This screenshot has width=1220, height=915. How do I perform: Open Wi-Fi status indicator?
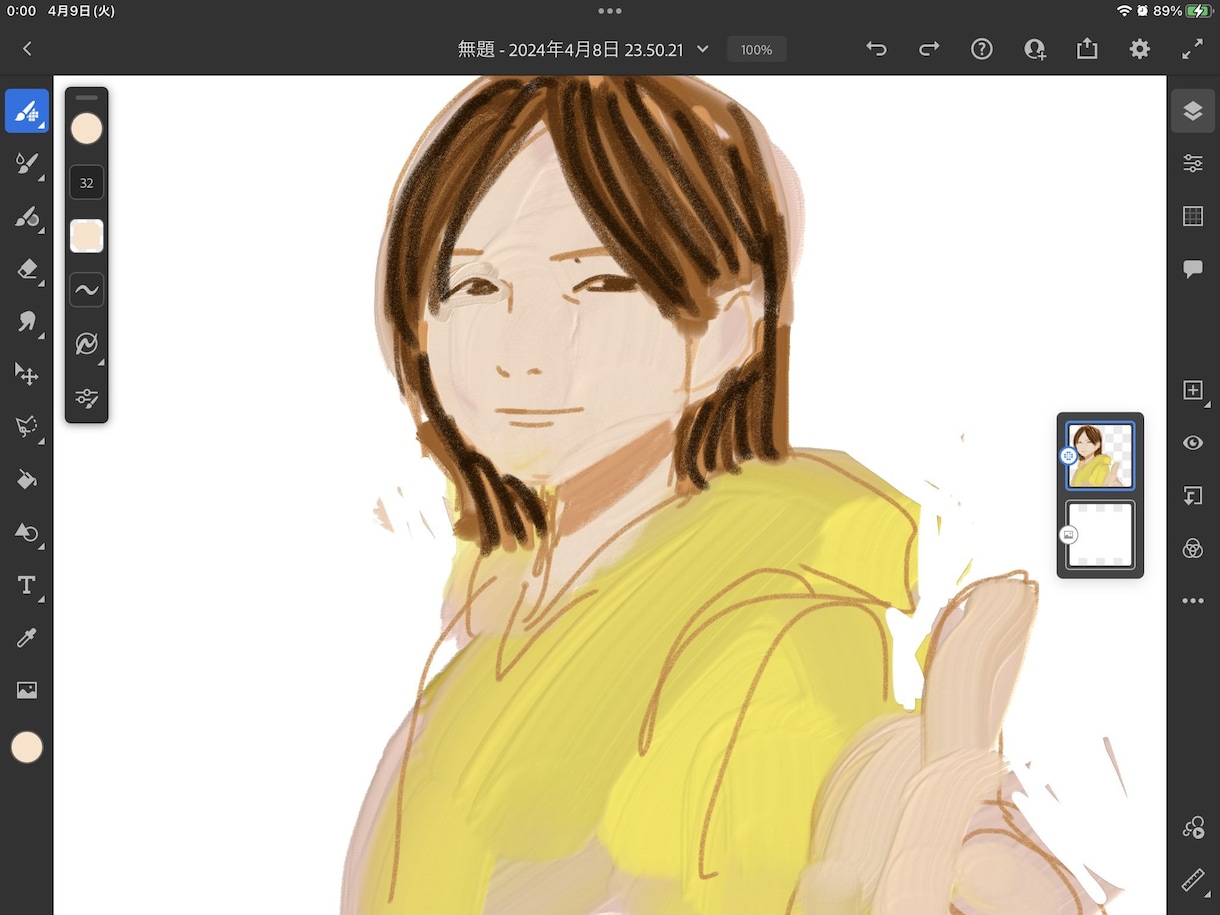[1124, 11]
